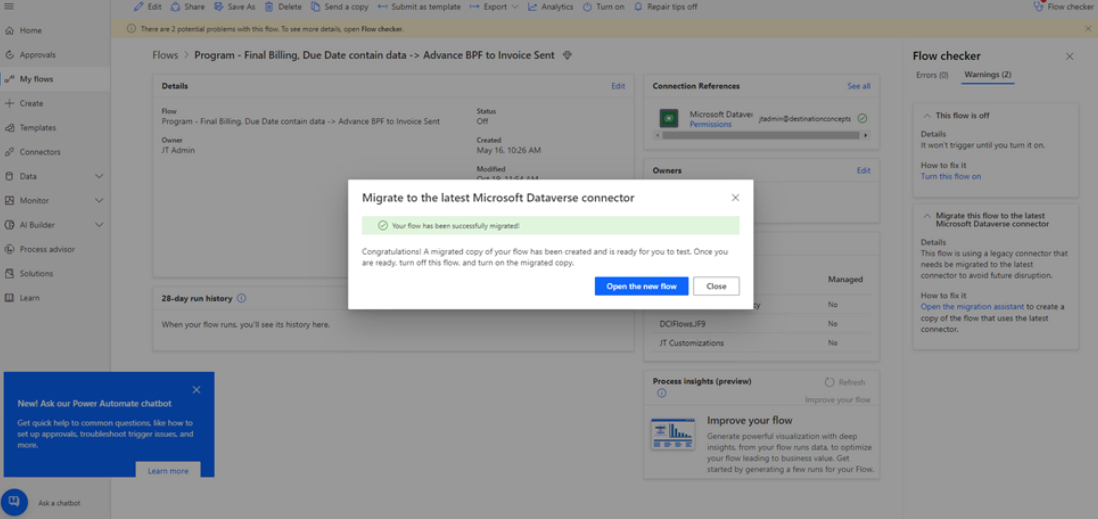The height and width of the screenshot is (519, 1098).
Task: Click the Templates icon in sidebar
Action: point(9,127)
